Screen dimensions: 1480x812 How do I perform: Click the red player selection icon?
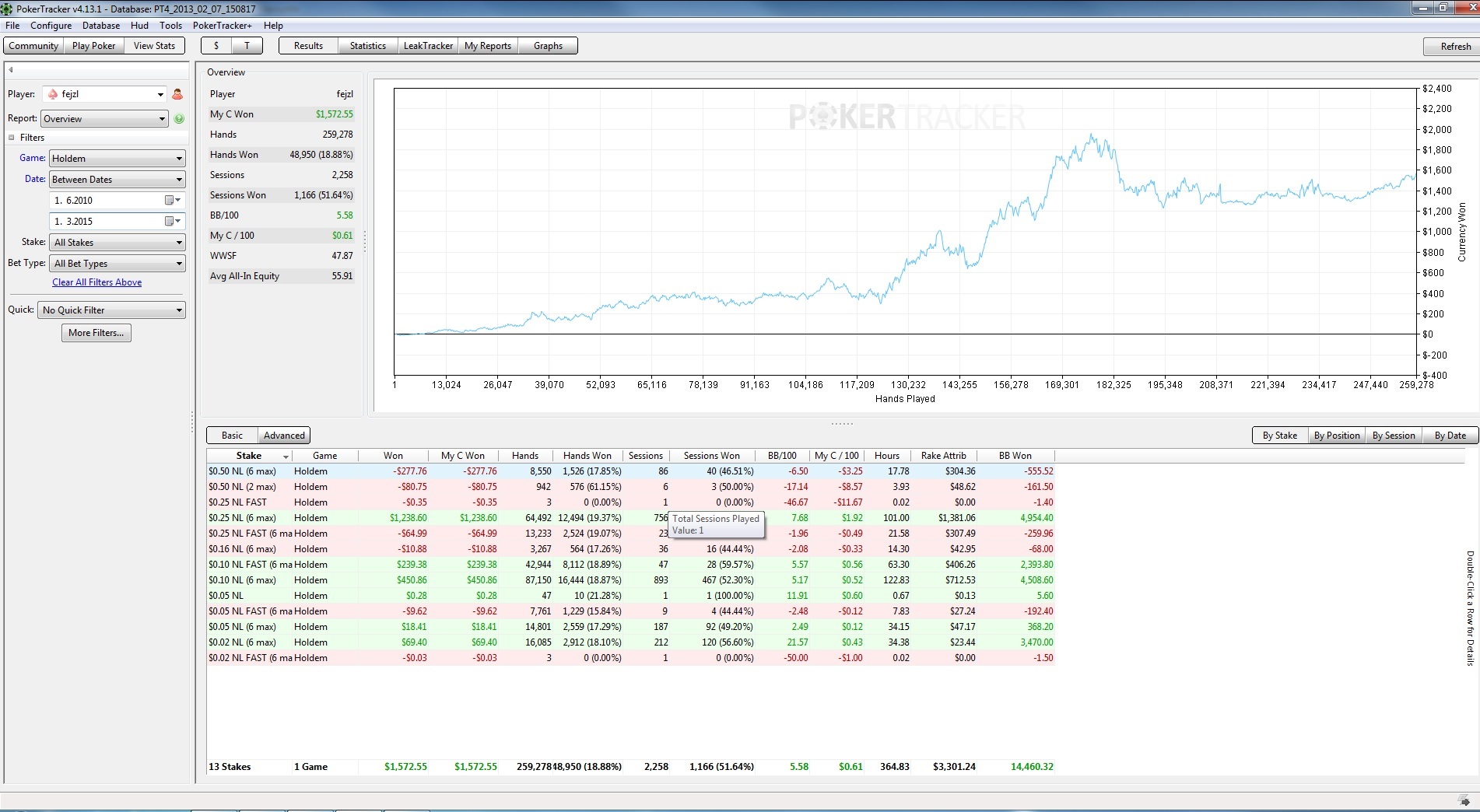[x=177, y=94]
